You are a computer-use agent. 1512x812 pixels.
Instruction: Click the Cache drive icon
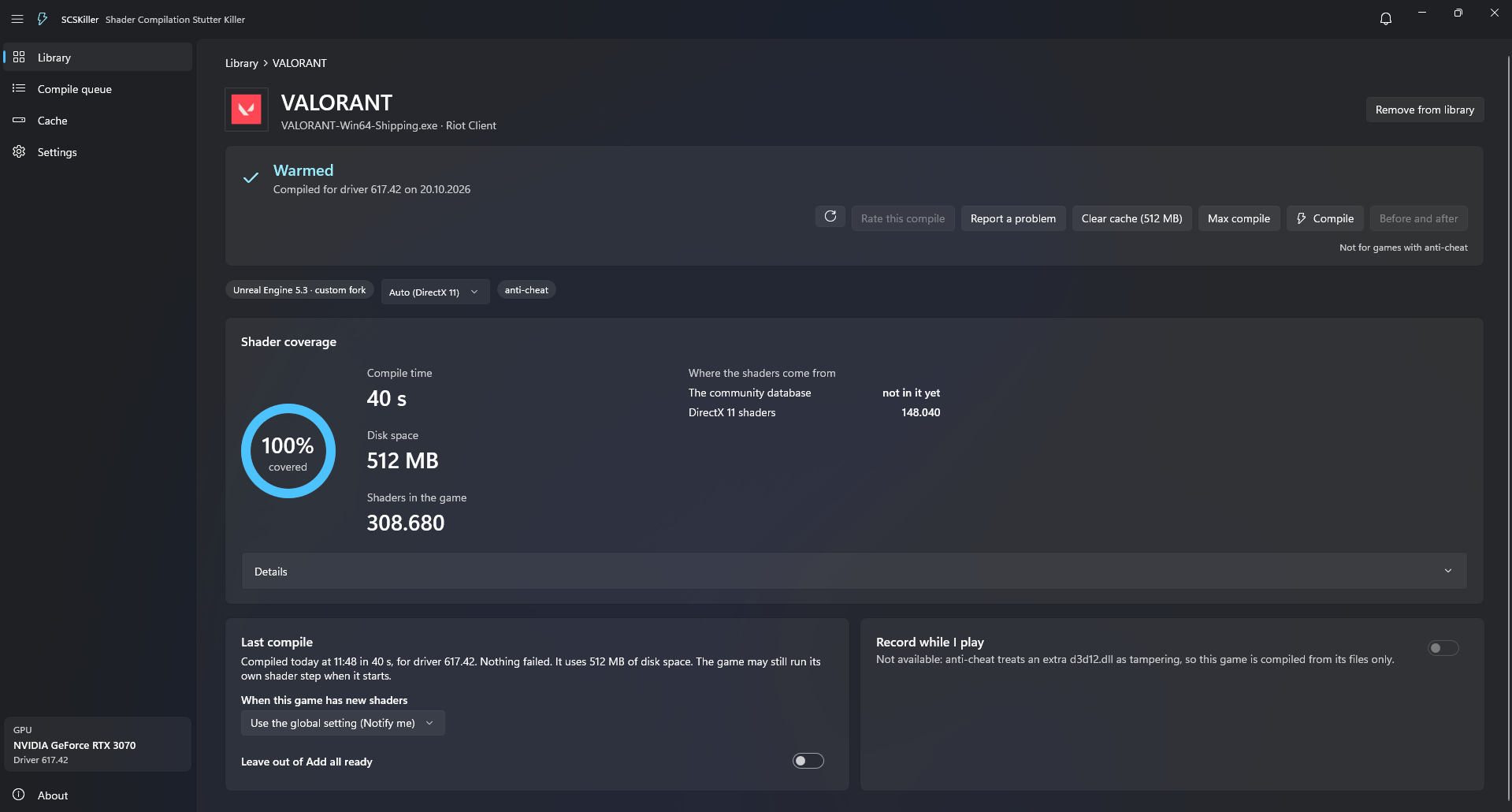pyautogui.click(x=19, y=120)
